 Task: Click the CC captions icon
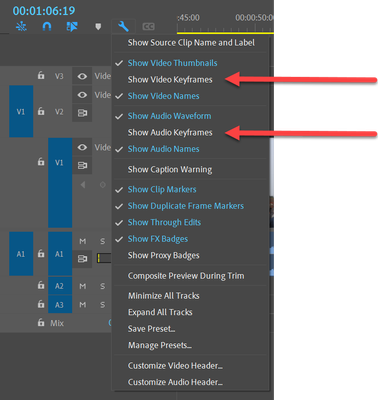[148, 27]
